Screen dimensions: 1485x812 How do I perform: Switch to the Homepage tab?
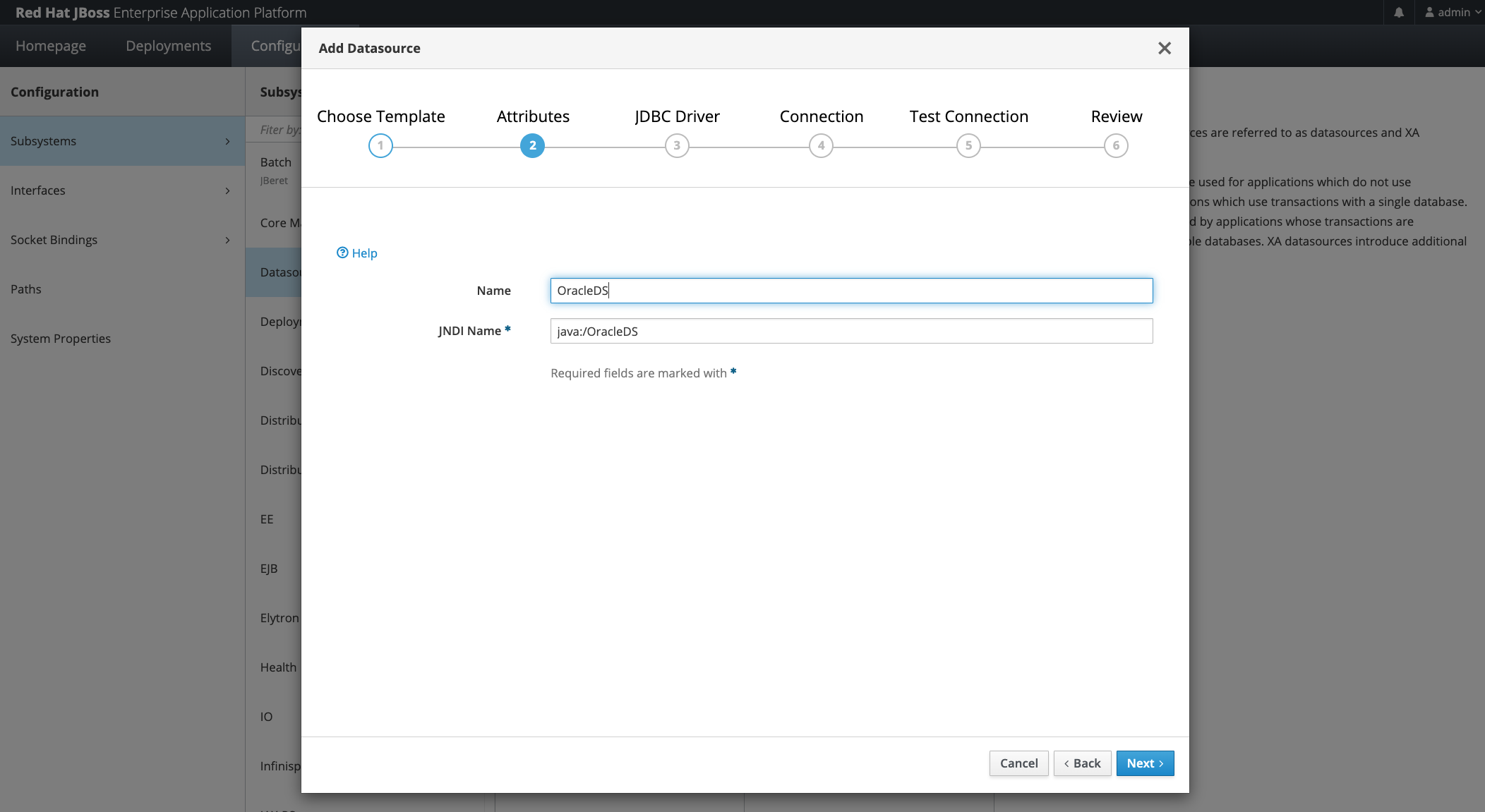[51, 45]
